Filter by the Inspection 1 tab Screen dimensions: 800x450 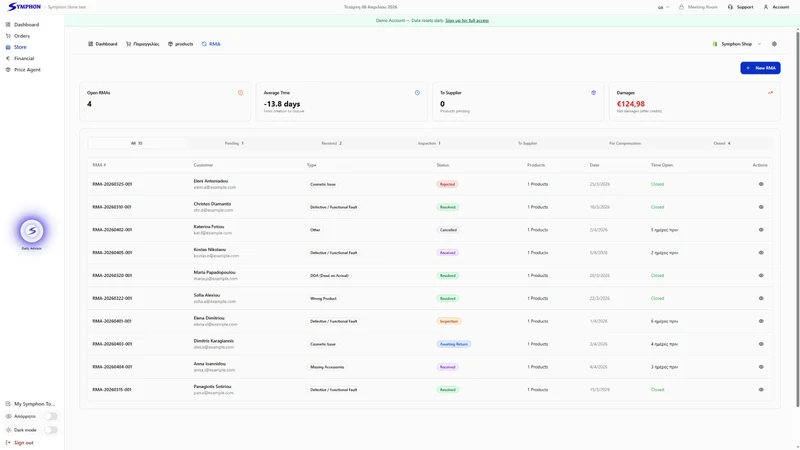pyautogui.click(x=429, y=143)
